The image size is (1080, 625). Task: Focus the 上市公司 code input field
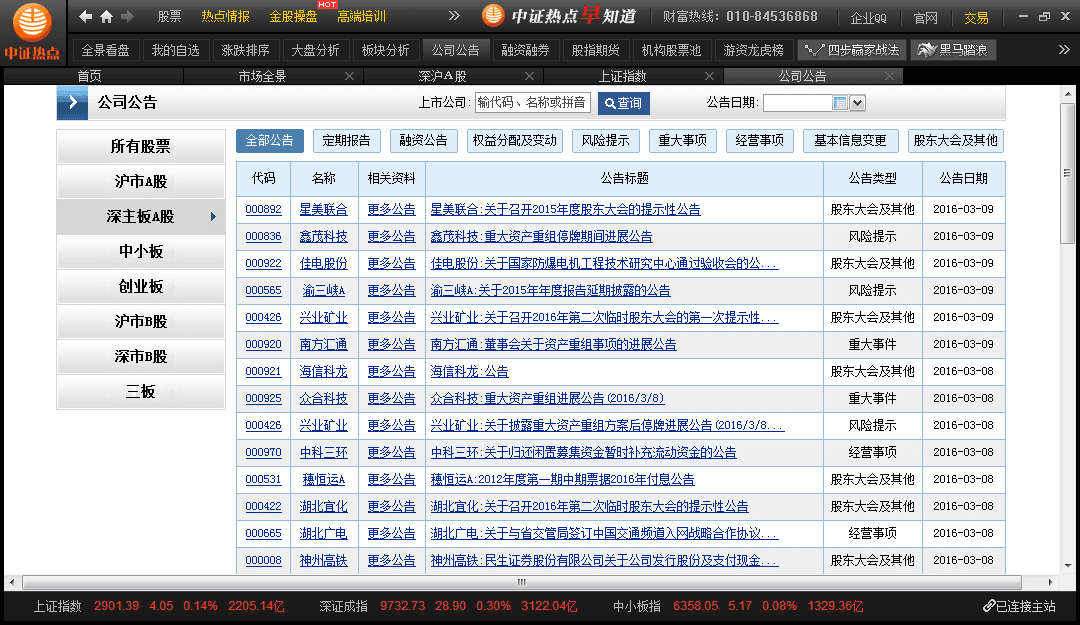click(532, 103)
